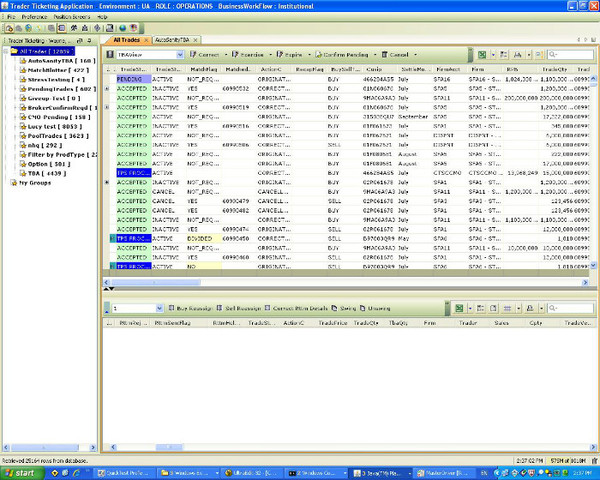Click the Cancel button in trades toolbar
Screen dimensions: 600x480
click(x=395, y=55)
